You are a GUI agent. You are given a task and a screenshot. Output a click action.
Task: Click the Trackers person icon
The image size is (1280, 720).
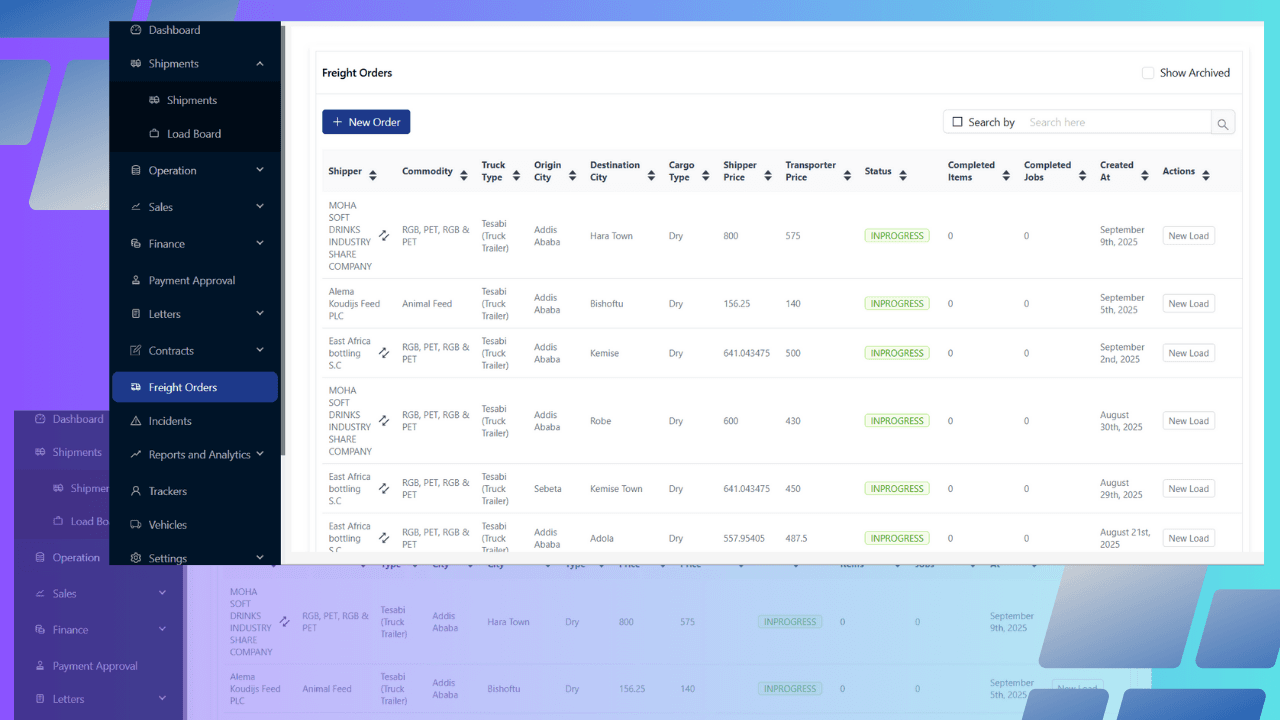(x=136, y=491)
